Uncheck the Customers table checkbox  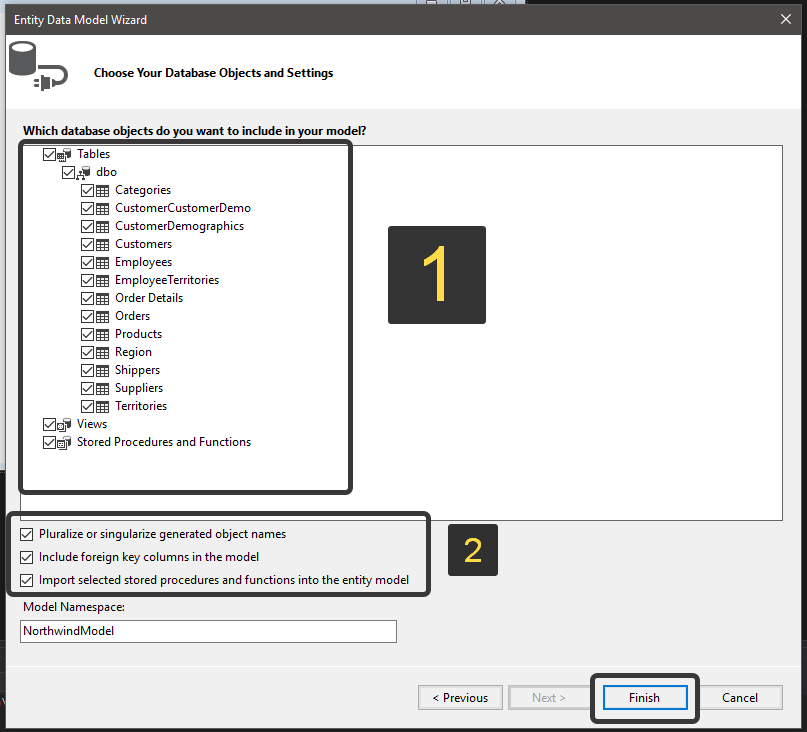[x=87, y=245]
